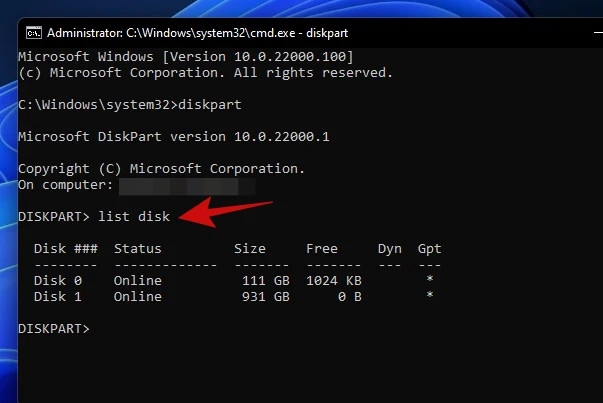Minimize the Command Prompt window
603x403 pixels.
click(x=598, y=33)
